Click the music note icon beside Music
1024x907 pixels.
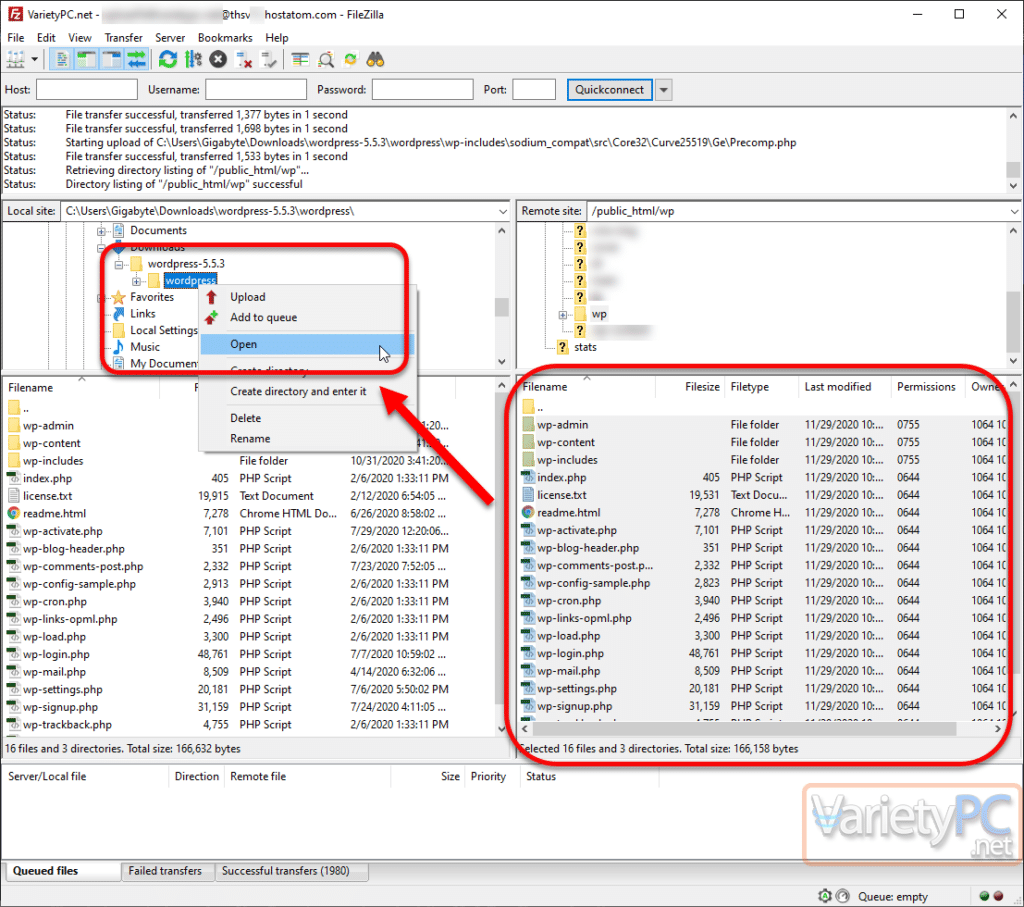(118, 347)
